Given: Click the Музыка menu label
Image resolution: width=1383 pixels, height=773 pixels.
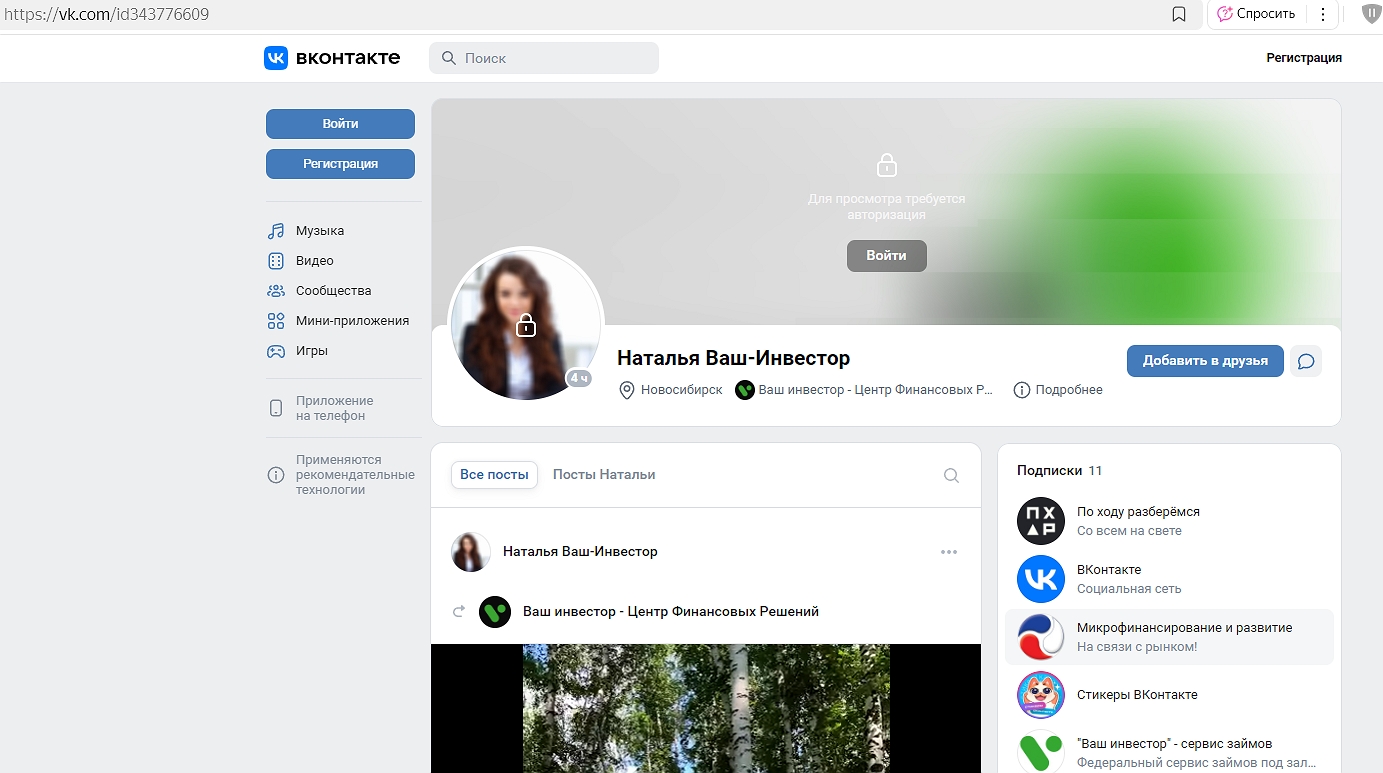Looking at the screenshot, I should [320, 231].
